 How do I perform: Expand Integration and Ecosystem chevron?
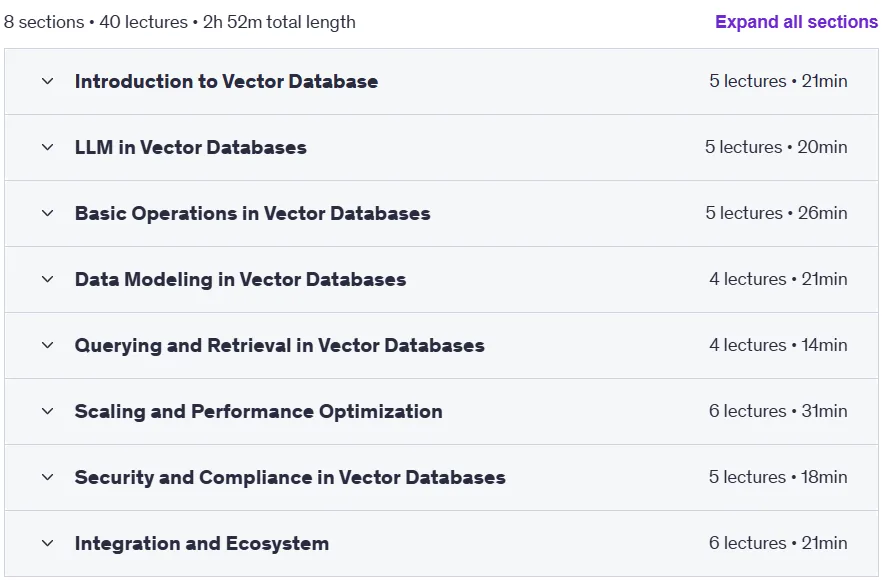click(x=48, y=543)
